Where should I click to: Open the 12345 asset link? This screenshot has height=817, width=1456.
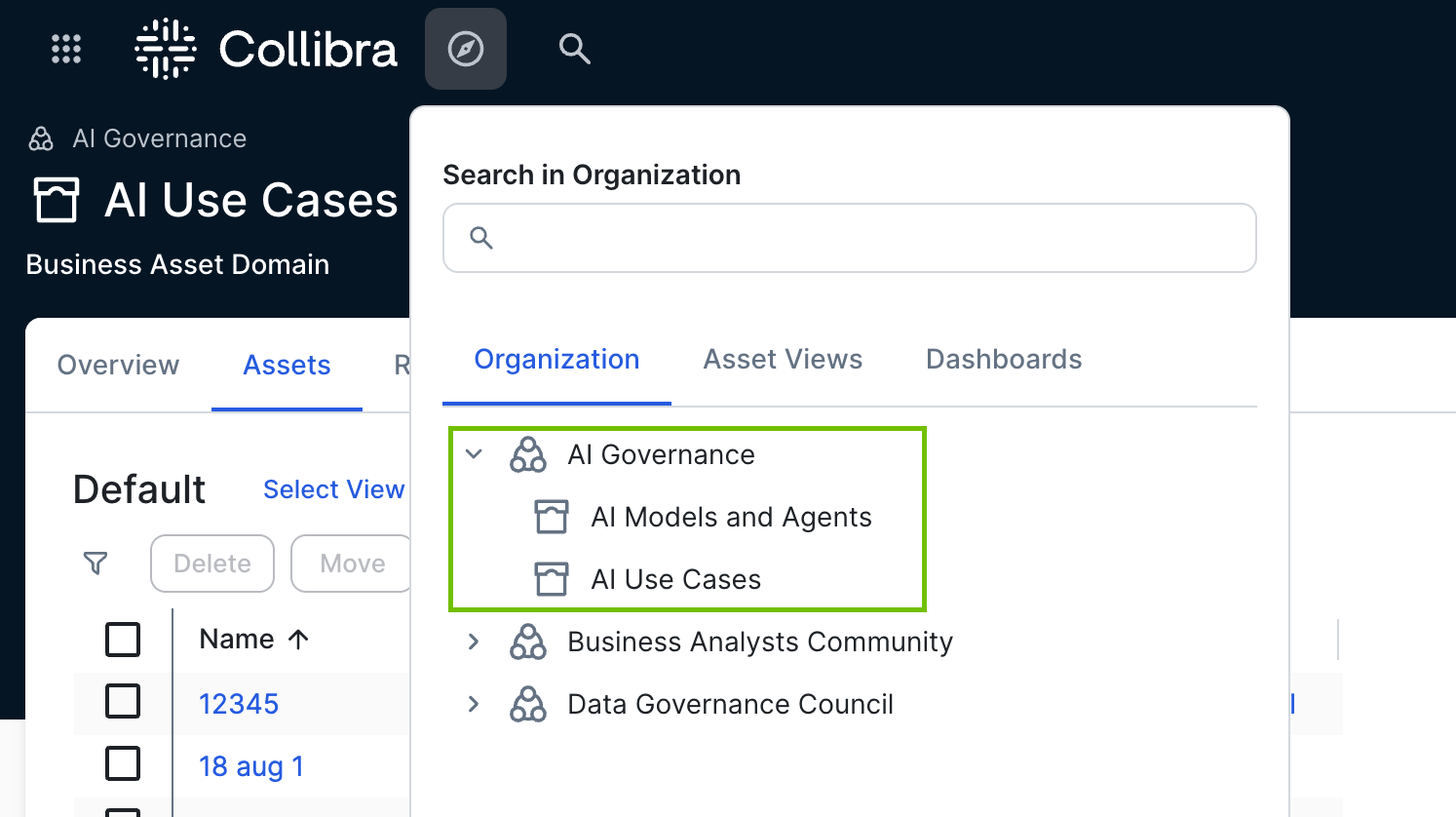(239, 704)
